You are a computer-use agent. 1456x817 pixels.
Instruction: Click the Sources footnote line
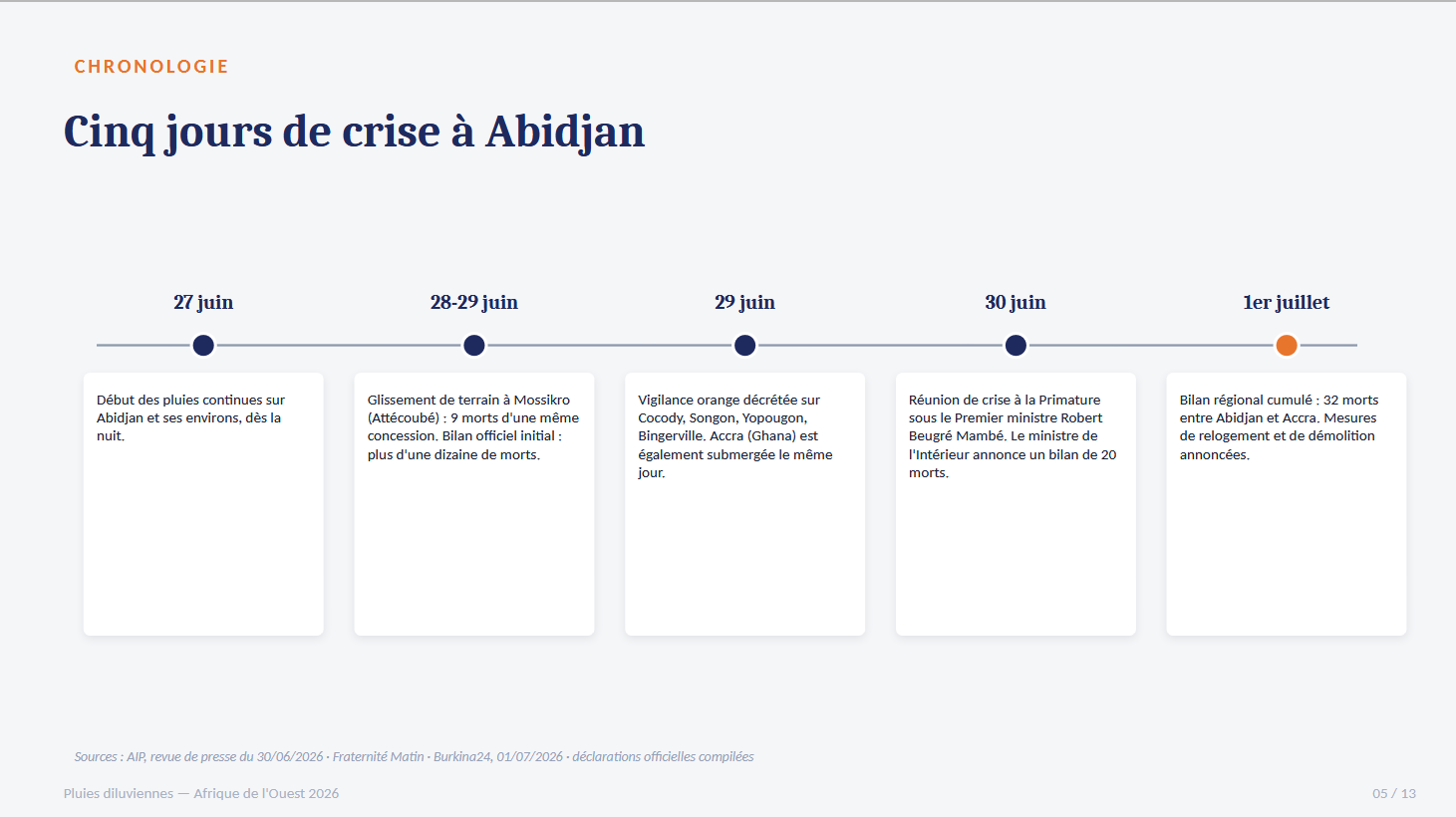pyautogui.click(x=414, y=757)
